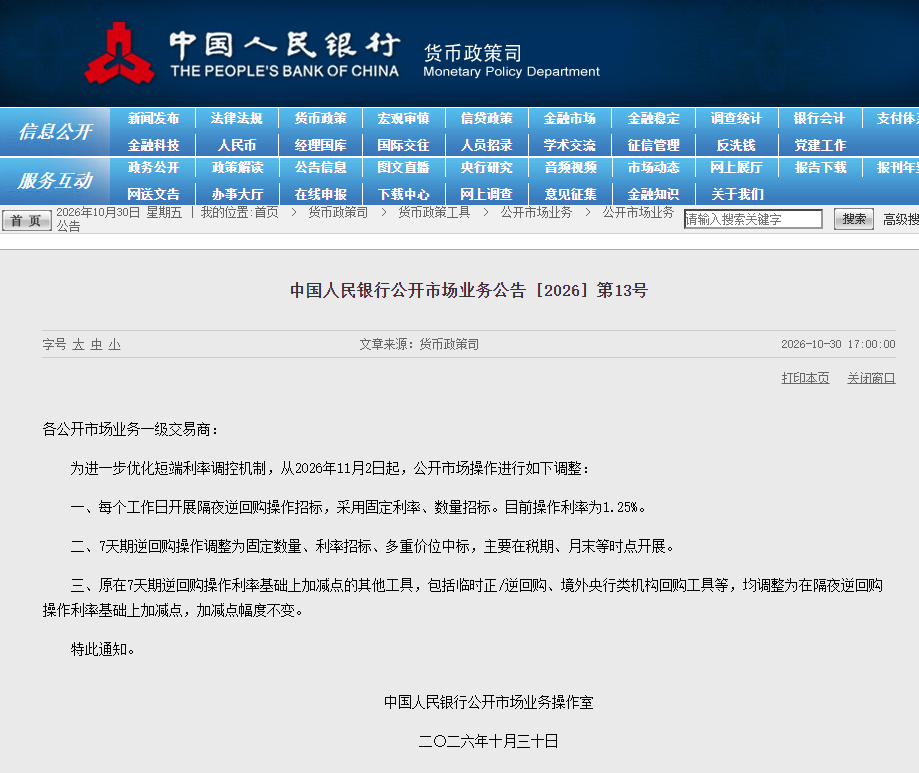This screenshot has height=773, width=919.
Task: Click the 打印本页 print link
Action: [805, 378]
